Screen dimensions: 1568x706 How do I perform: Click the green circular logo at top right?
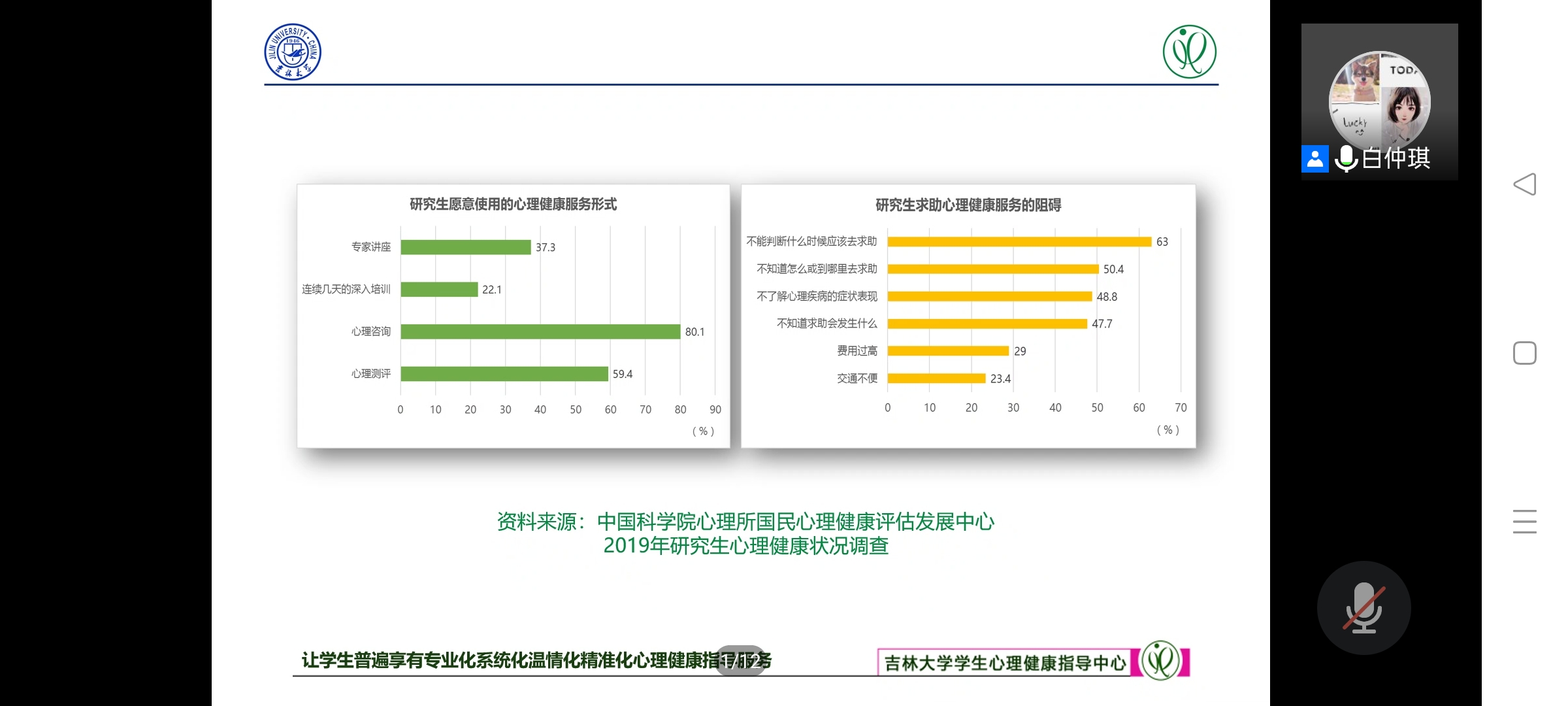point(1189,52)
